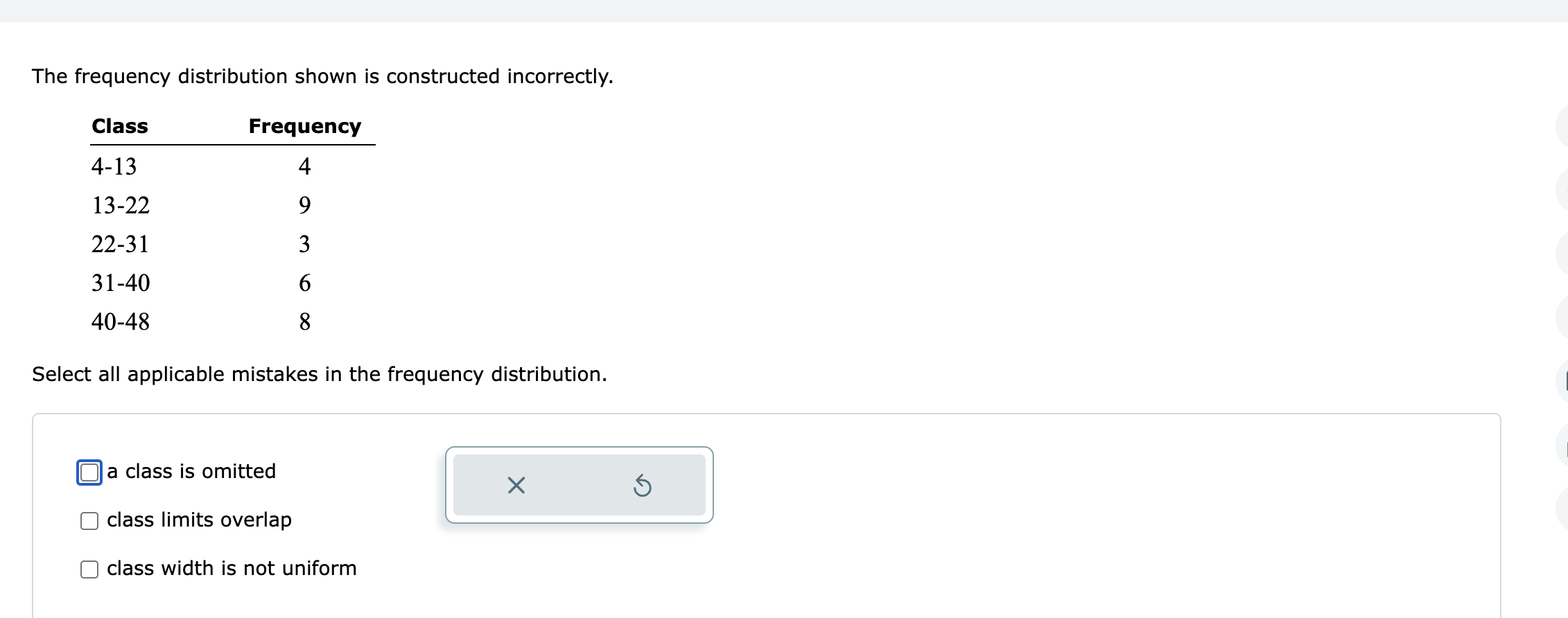Viewport: 1568px width, 618px height.
Task: Click the undo arrow to reset the response
Action: (643, 486)
